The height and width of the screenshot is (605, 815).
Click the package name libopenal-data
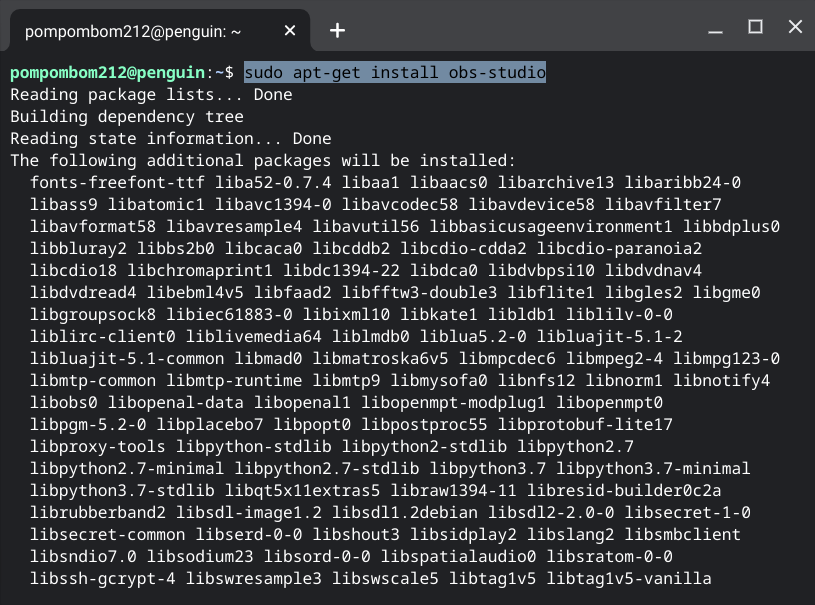tap(176, 402)
